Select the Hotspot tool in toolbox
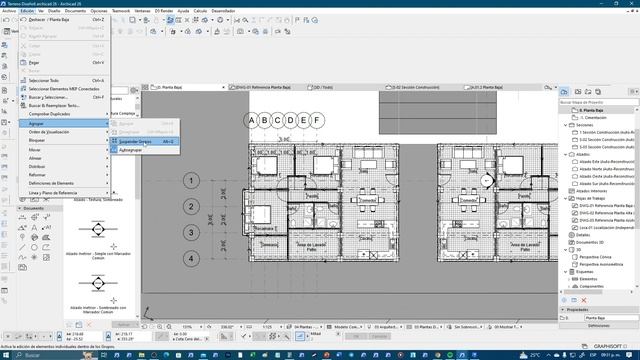 click(34, 257)
